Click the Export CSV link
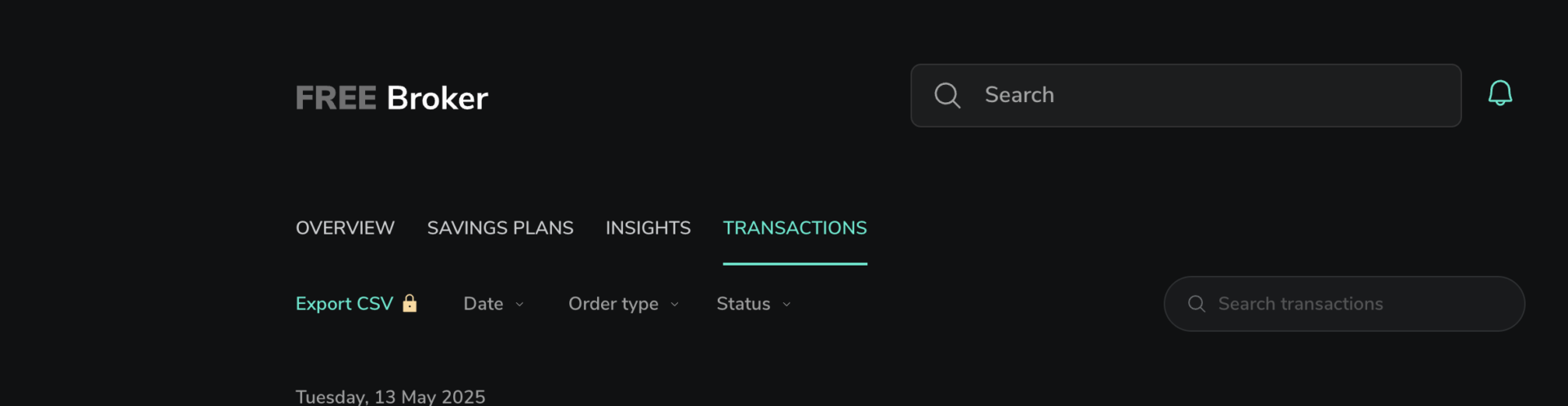Image resolution: width=1568 pixels, height=406 pixels. [344, 304]
